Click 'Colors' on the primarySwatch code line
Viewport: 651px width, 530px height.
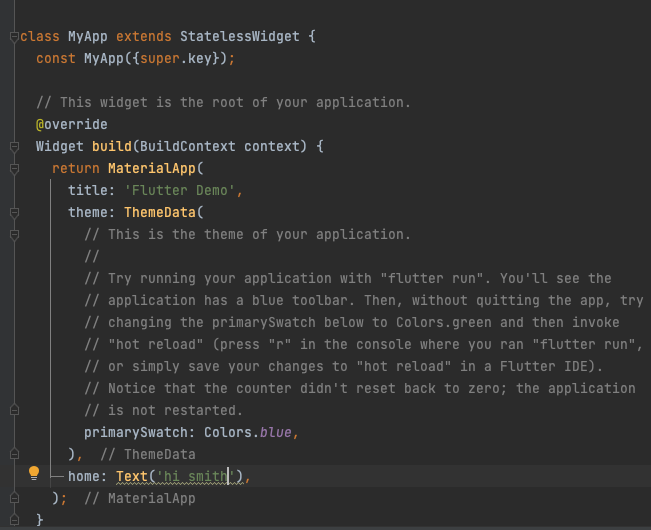click(228, 432)
